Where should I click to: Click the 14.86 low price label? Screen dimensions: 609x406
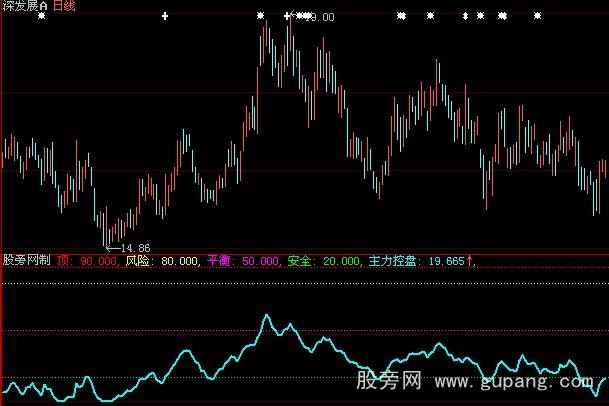pos(135,248)
